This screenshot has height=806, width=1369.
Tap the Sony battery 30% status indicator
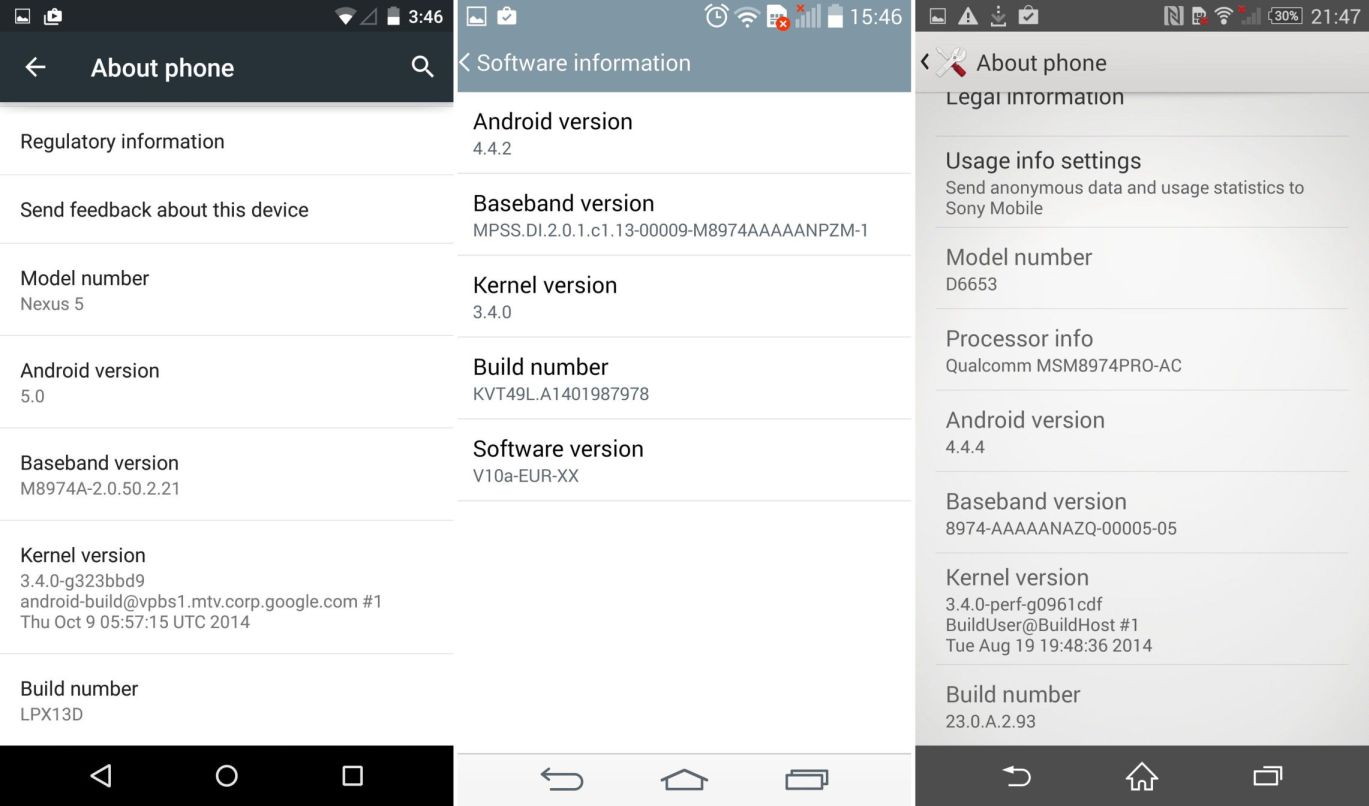pyautogui.click(x=1285, y=16)
